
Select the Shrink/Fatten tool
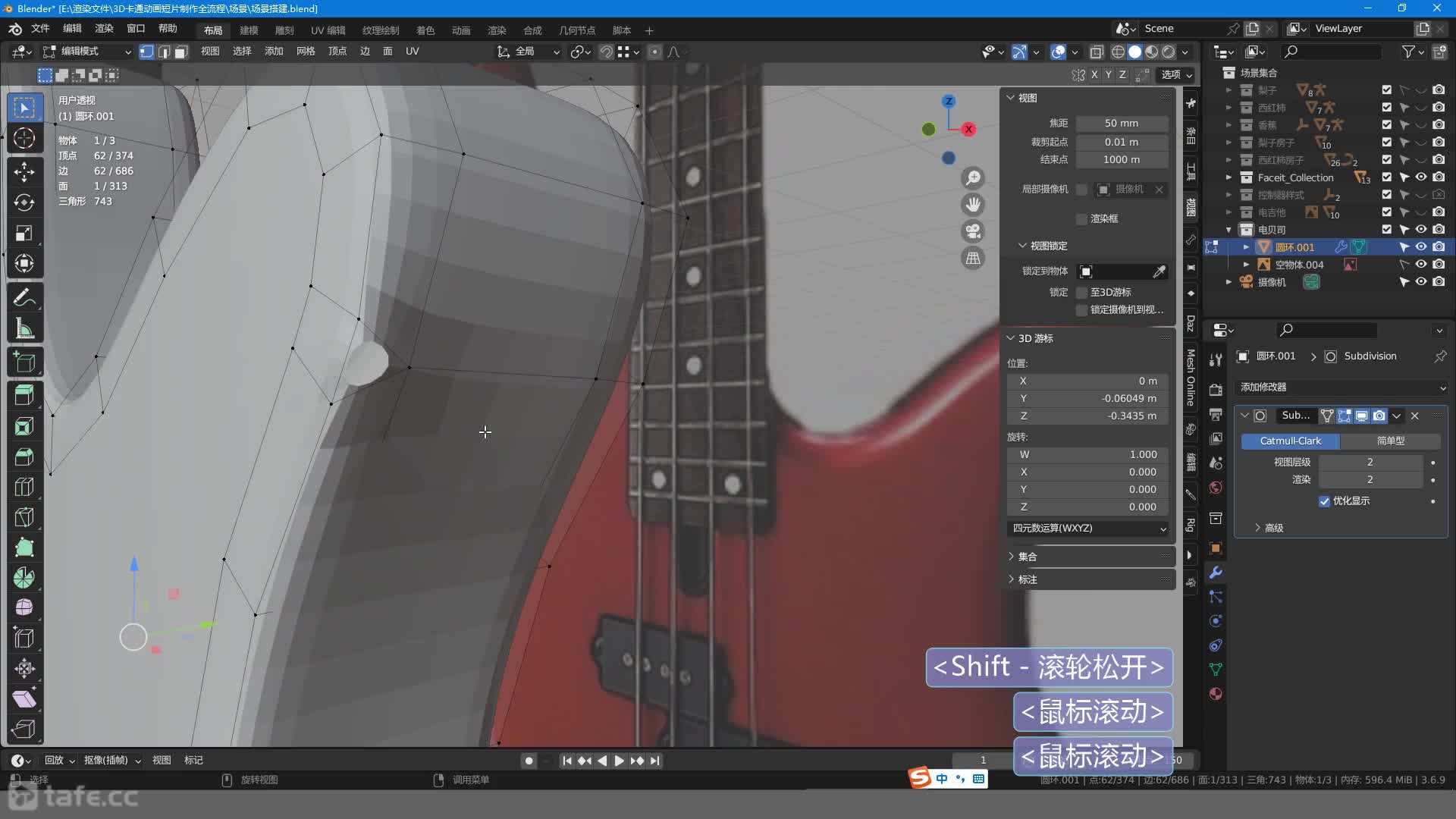click(x=24, y=668)
